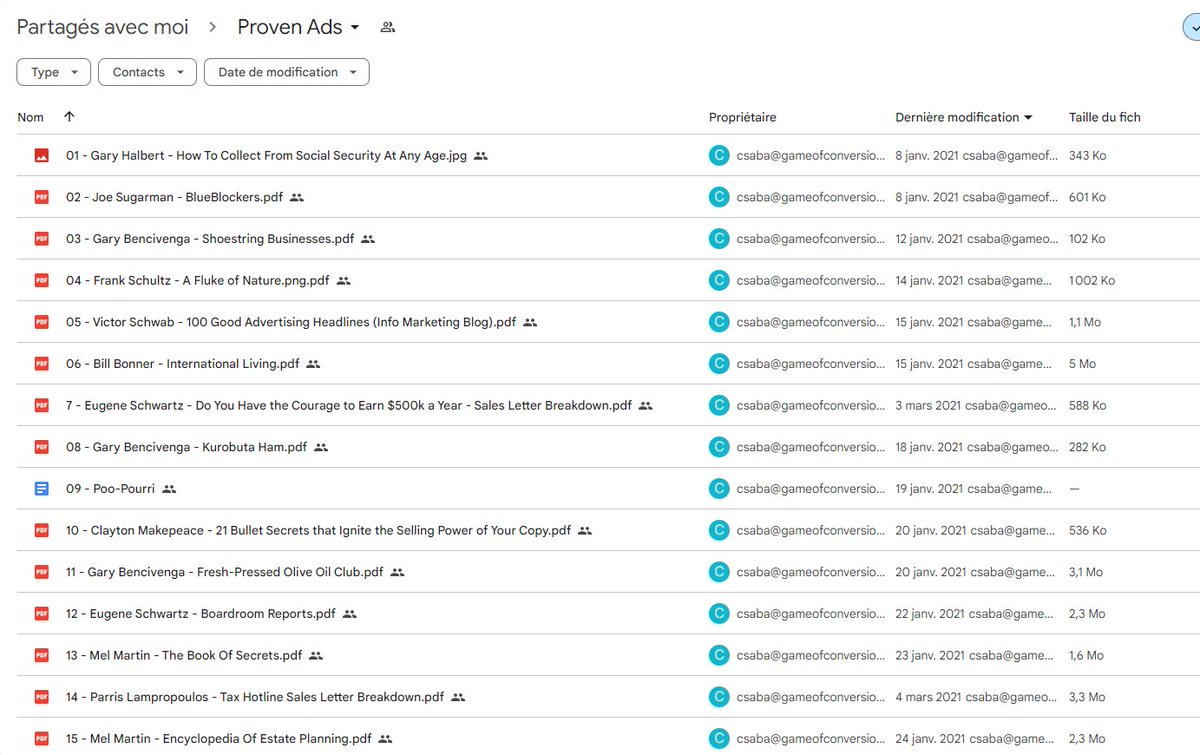Click the 1,6 Mo file size
The width and height of the screenshot is (1200, 755).
tap(1086, 655)
